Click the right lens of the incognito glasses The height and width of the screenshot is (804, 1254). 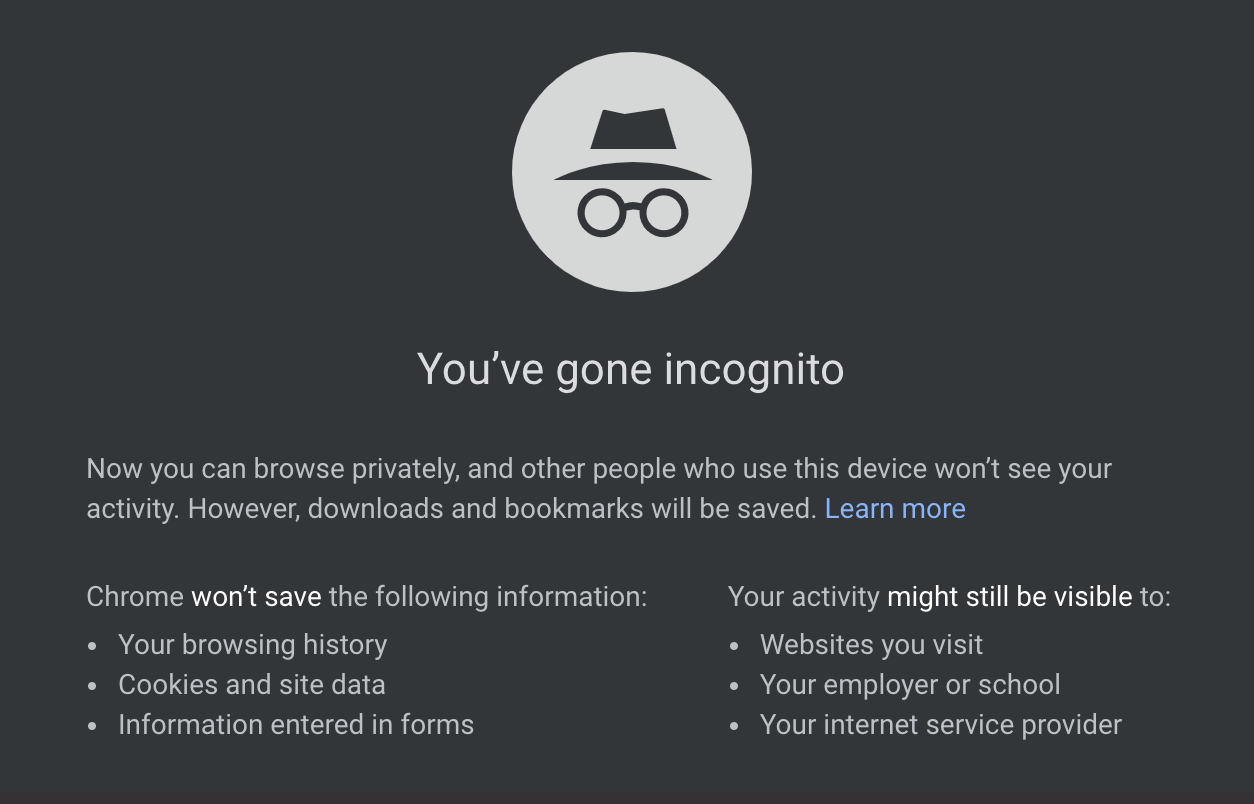click(665, 210)
